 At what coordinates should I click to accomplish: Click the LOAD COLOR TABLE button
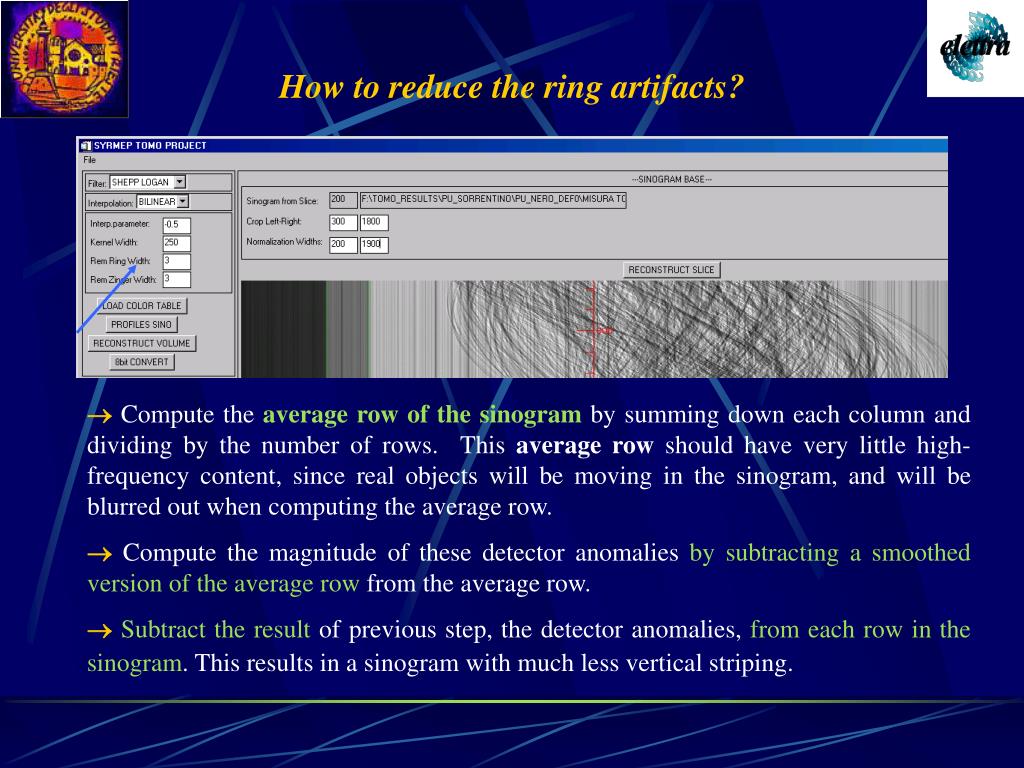pos(142,306)
